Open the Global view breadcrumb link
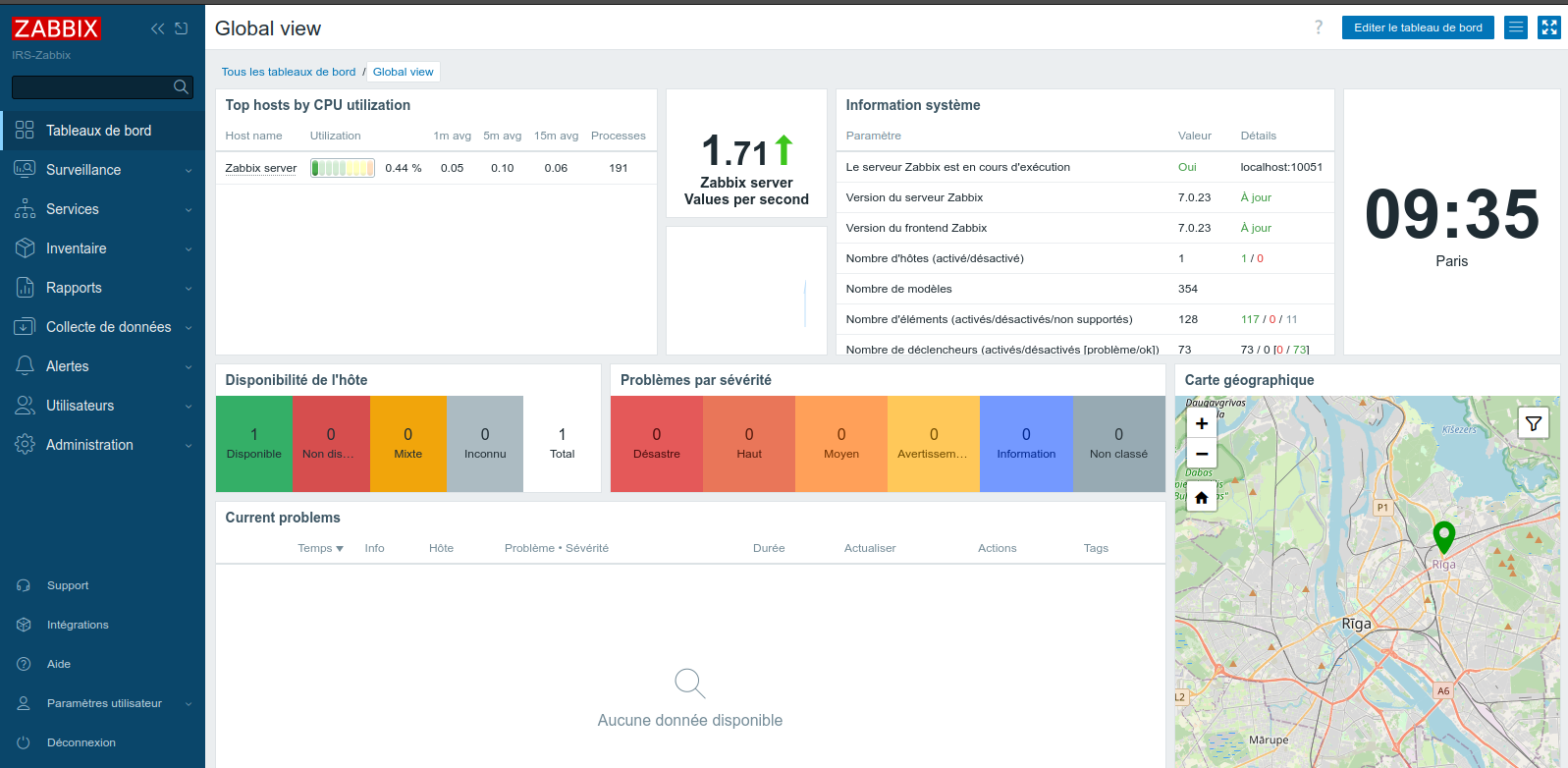Viewport: 1568px width, 768px height. tap(403, 72)
